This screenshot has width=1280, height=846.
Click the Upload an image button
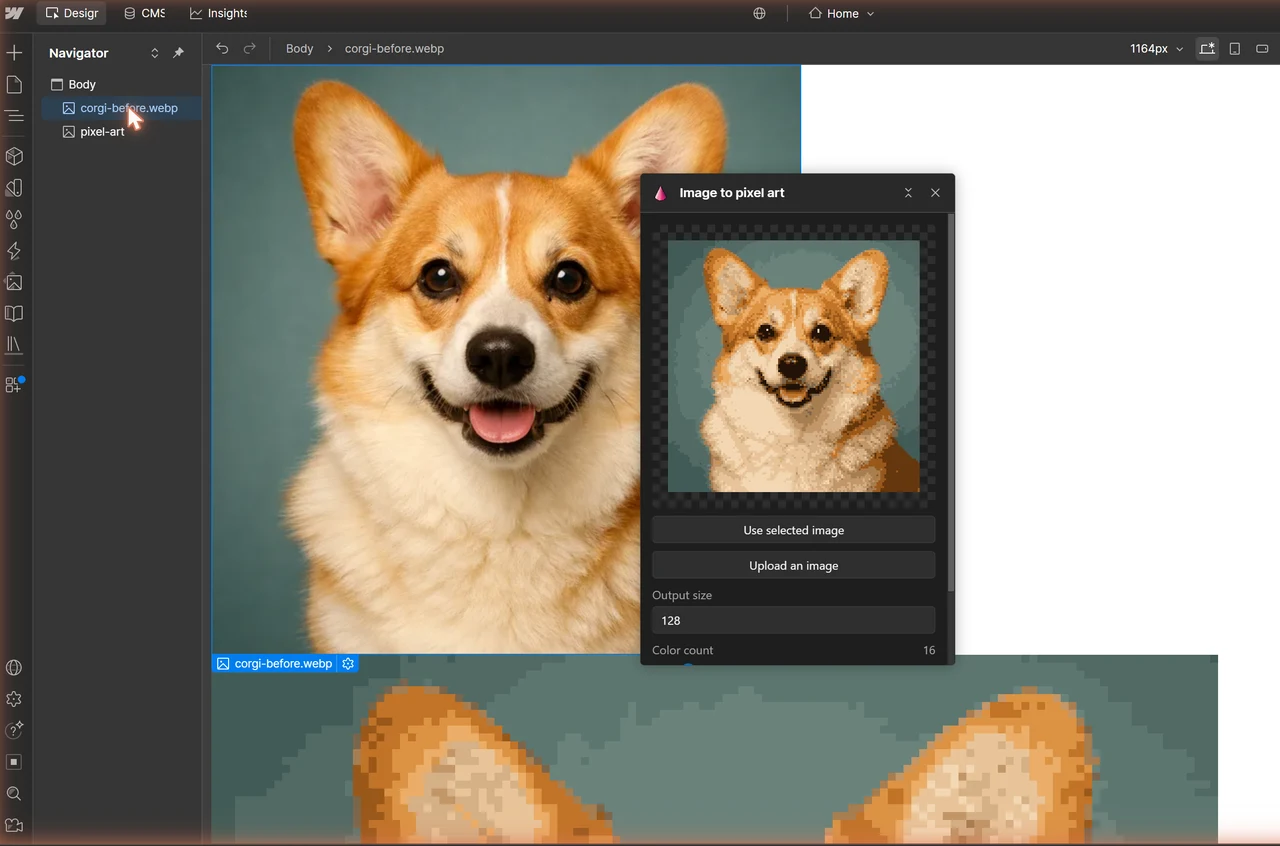[794, 565]
